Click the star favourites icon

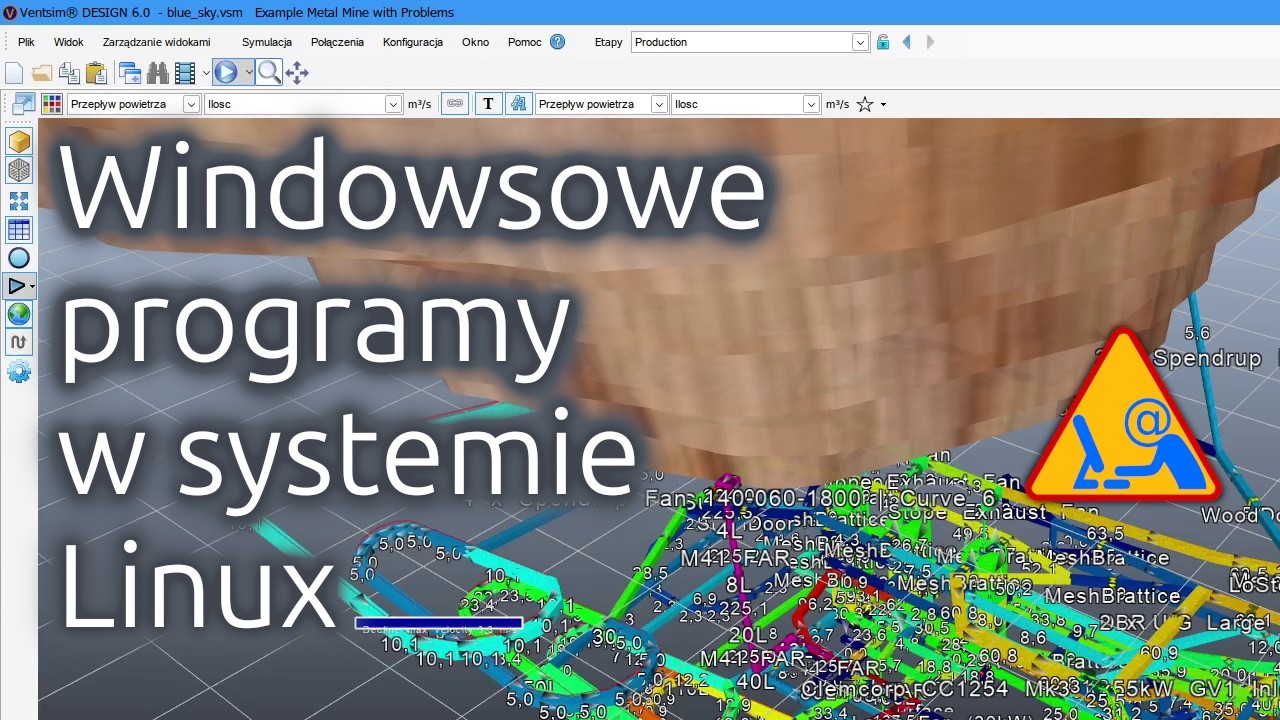click(x=865, y=104)
